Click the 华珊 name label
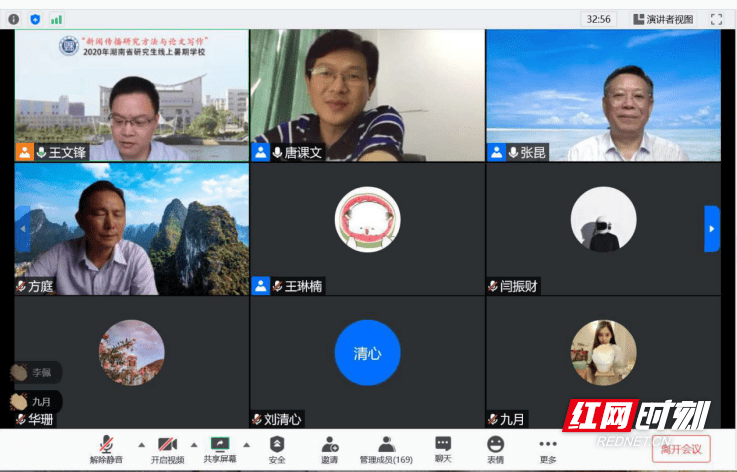Viewport: 737px width, 472px height. pos(40,419)
